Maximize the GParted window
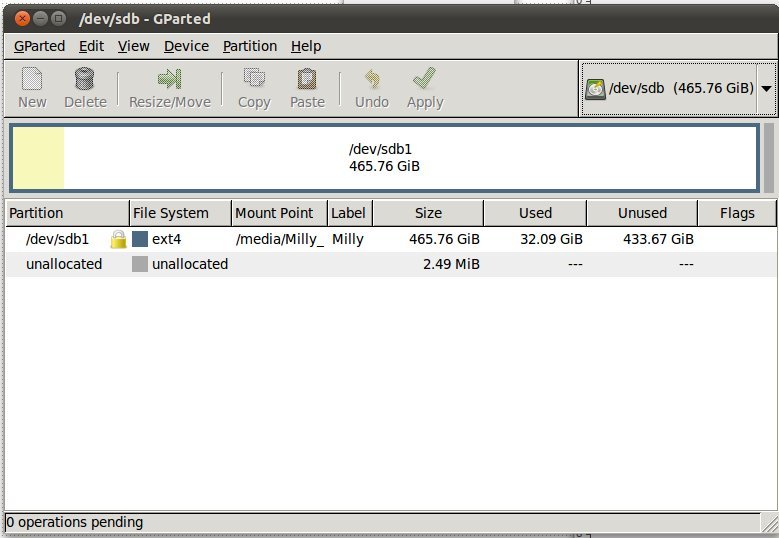The width and height of the screenshot is (779, 538). coord(59,19)
